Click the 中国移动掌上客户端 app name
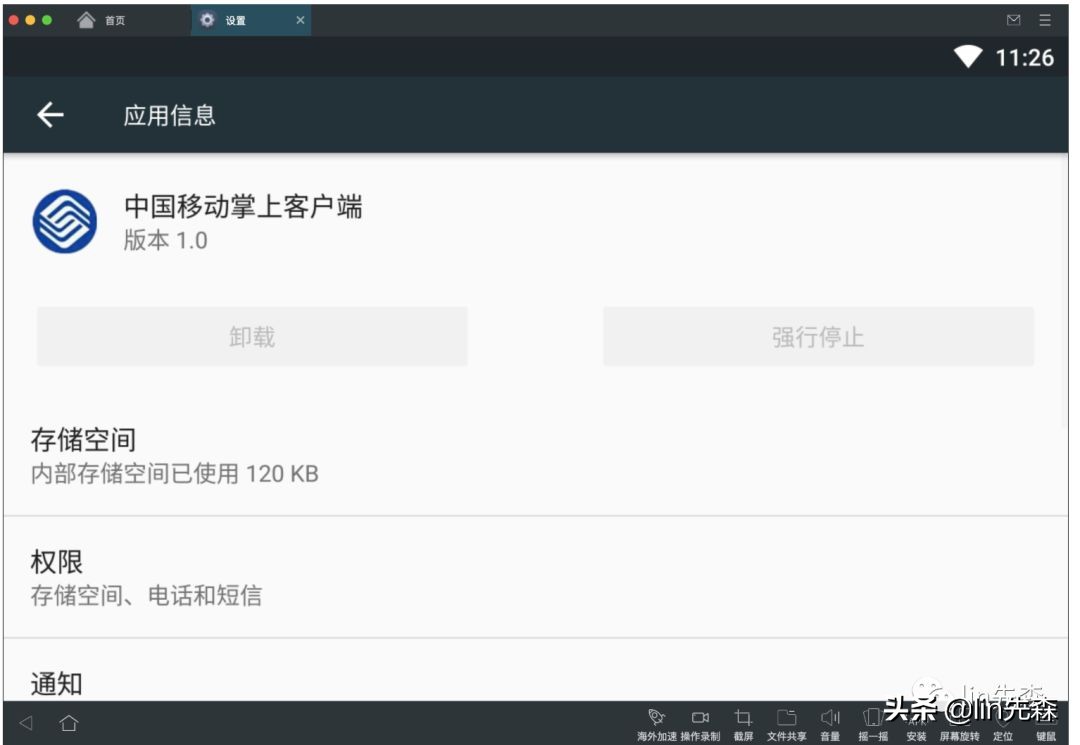Viewport: 1080px width, 745px height. pyautogui.click(x=243, y=207)
